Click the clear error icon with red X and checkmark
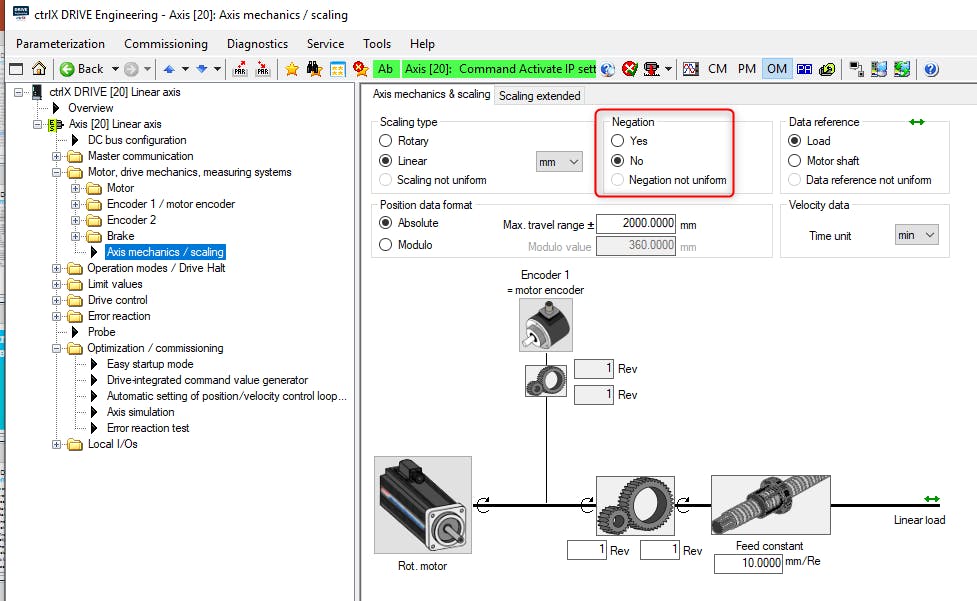977x601 pixels. 630,69
